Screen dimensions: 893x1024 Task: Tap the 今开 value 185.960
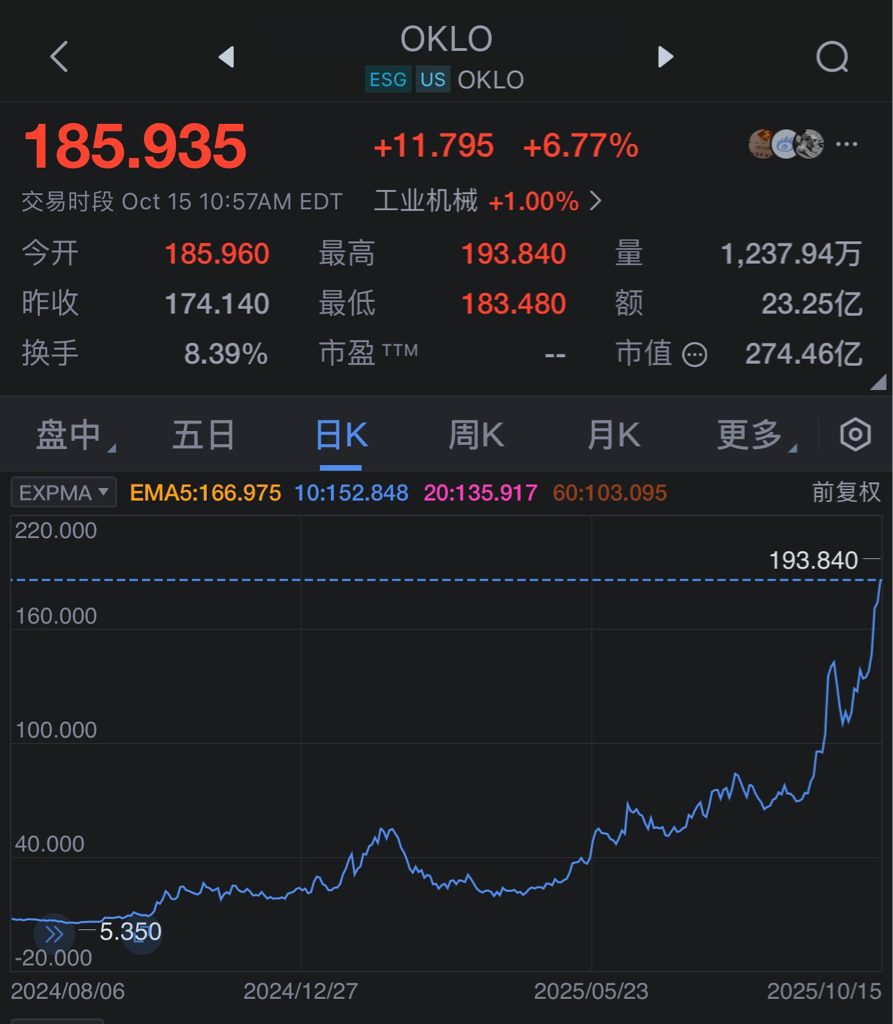217,254
